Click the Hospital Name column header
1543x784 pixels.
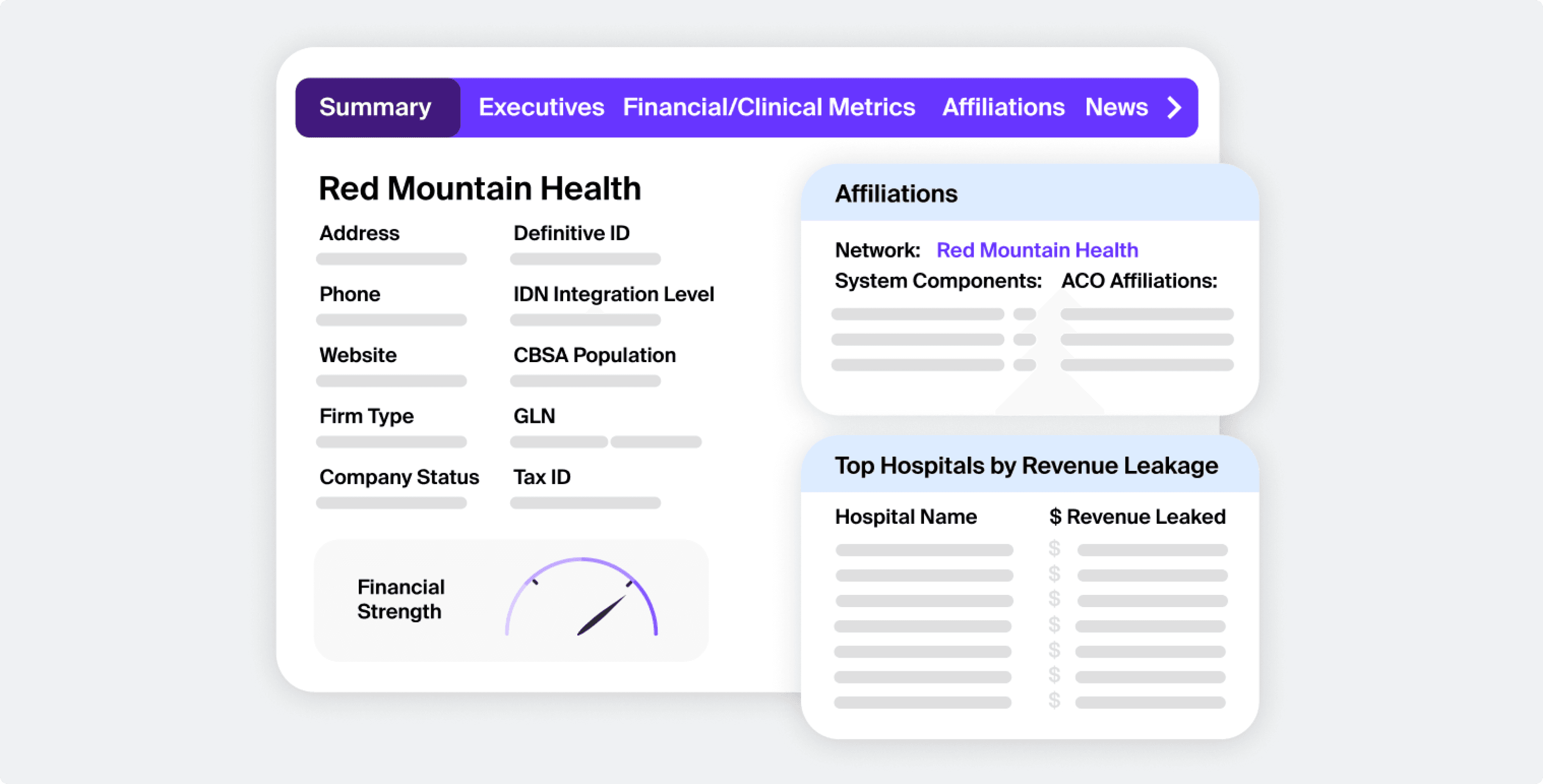(x=906, y=516)
